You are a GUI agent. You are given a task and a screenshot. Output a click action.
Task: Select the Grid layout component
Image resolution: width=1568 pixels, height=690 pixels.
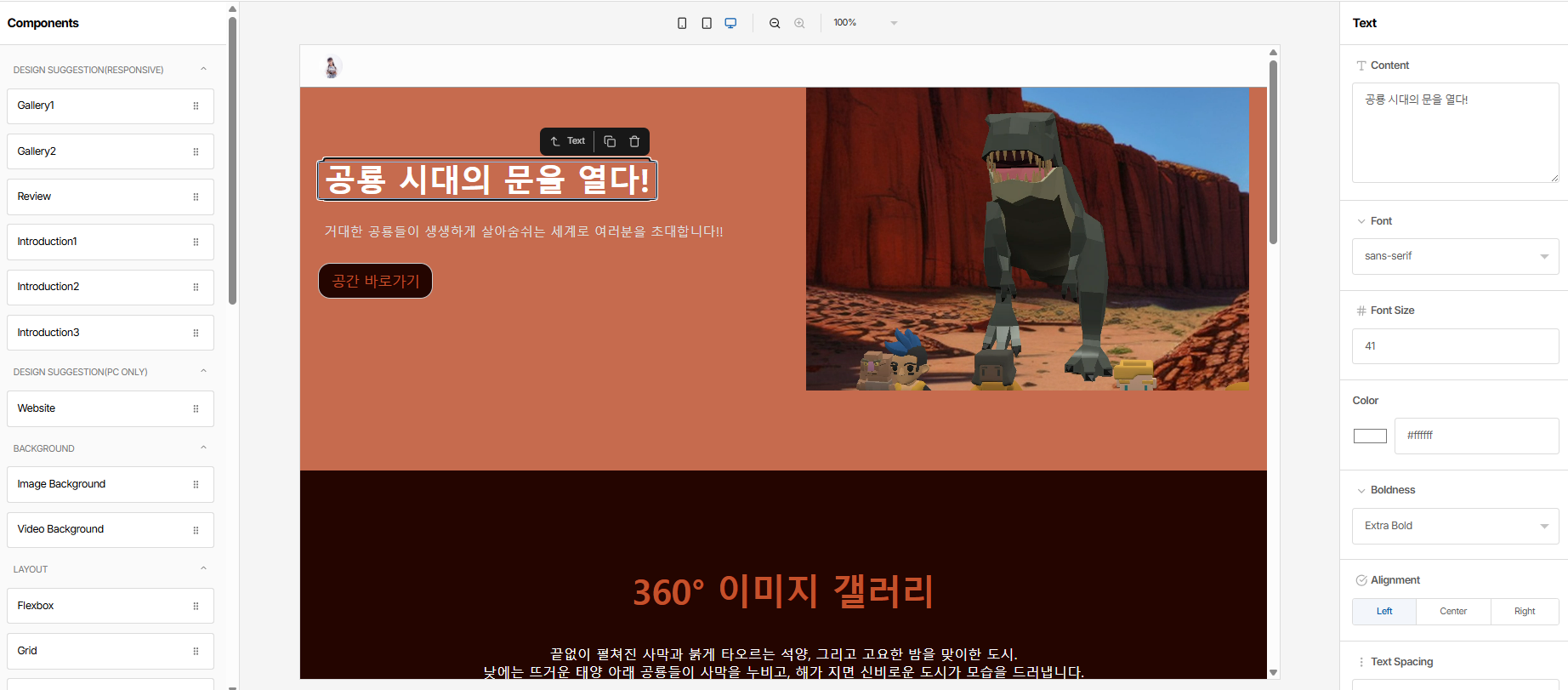tap(111, 651)
